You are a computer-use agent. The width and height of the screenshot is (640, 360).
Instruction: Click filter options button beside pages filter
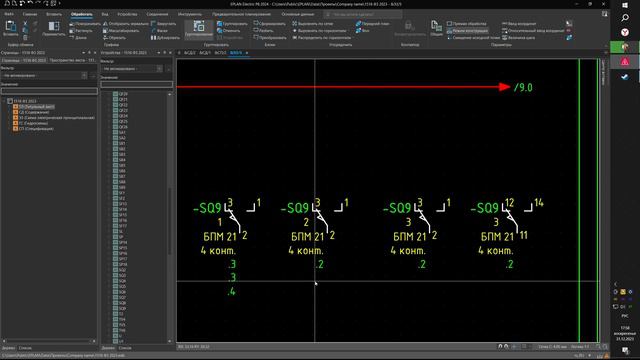pyautogui.click(x=93, y=76)
